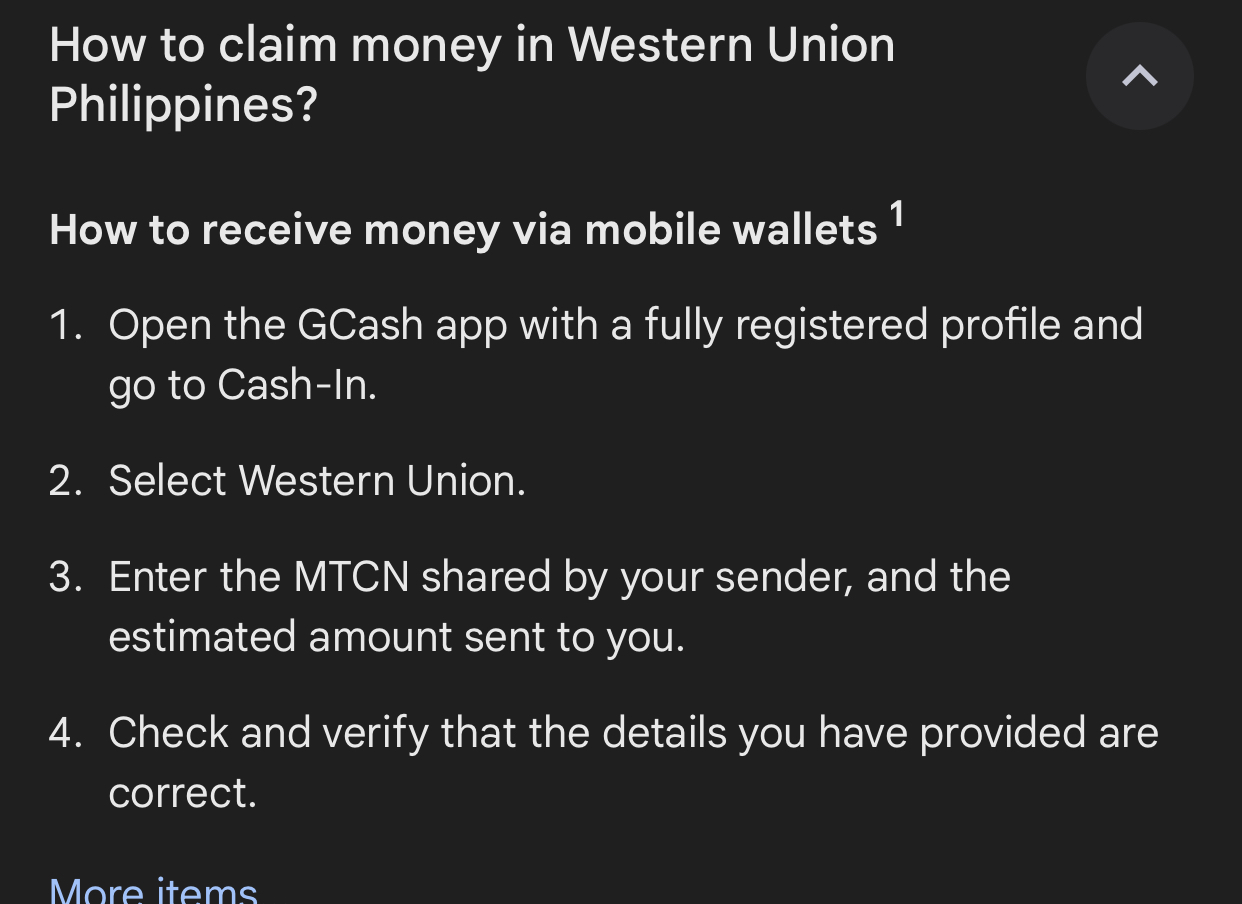Click the word 'MTCN' in step three
The image size is (1242, 904).
click(x=351, y=577)
